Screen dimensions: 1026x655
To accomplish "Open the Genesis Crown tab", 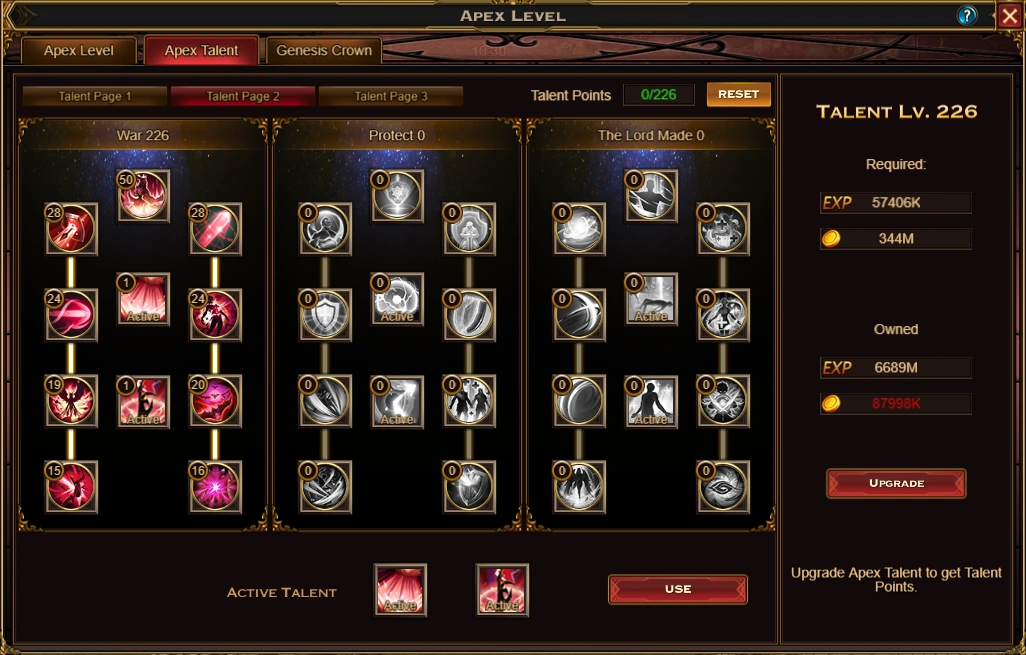I will (324, 50).
